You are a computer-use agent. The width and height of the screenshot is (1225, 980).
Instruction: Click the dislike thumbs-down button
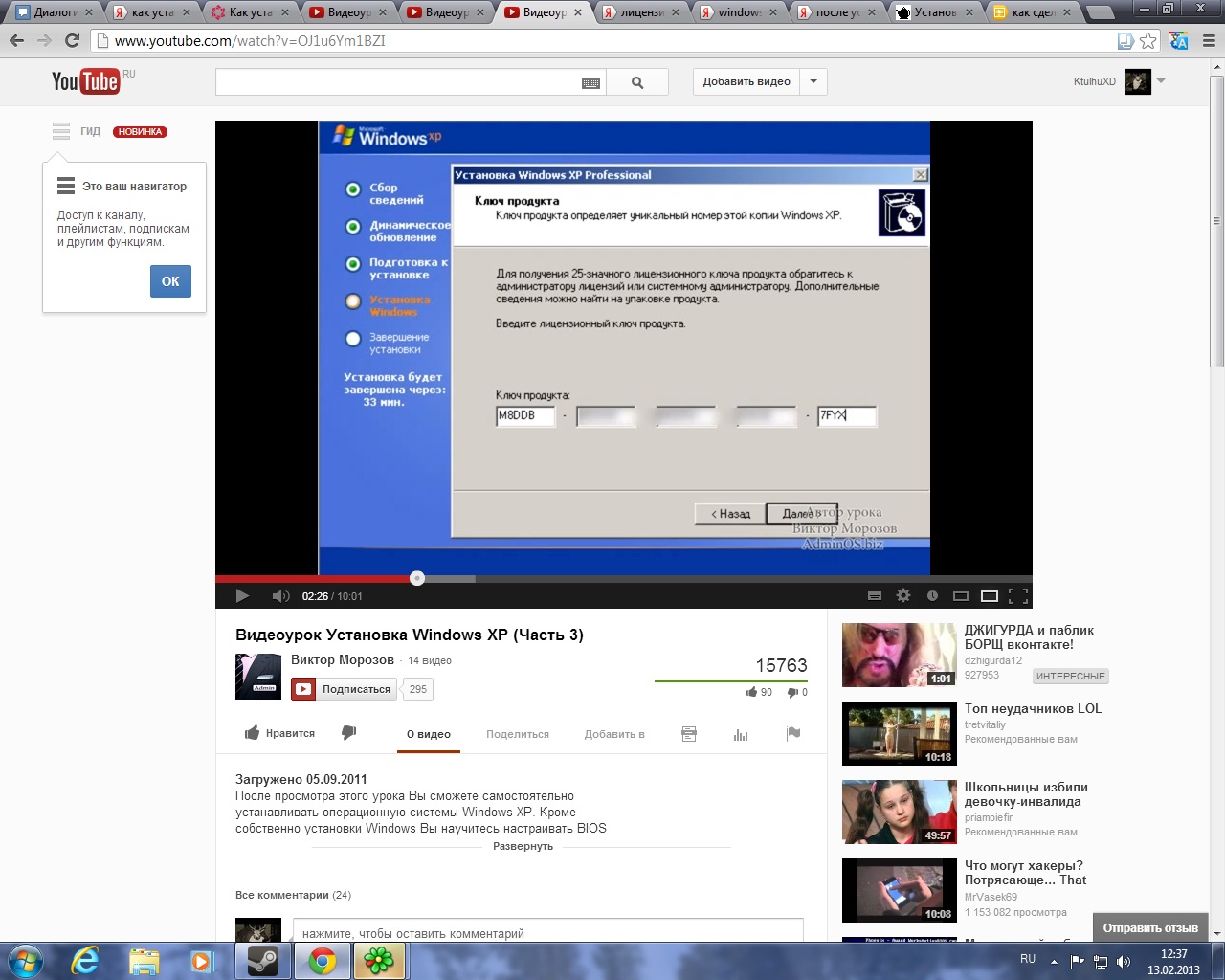[x=349, y=733]
